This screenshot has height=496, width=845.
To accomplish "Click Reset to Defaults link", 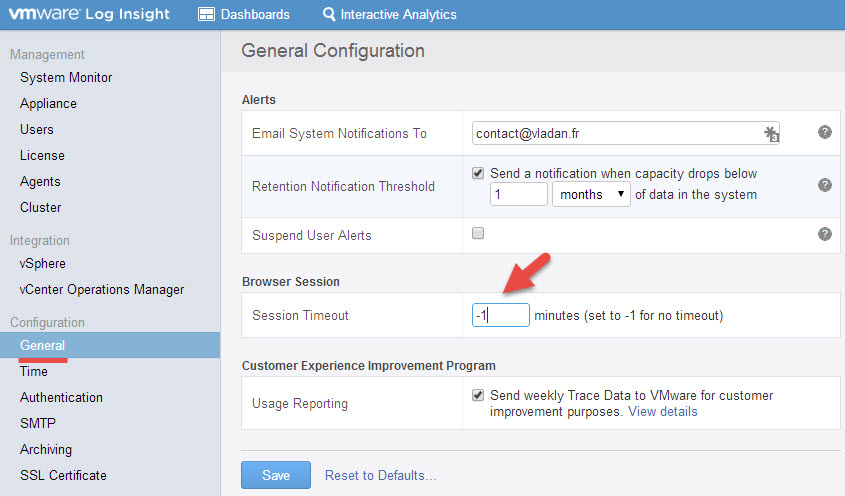I will coord(380,476).
